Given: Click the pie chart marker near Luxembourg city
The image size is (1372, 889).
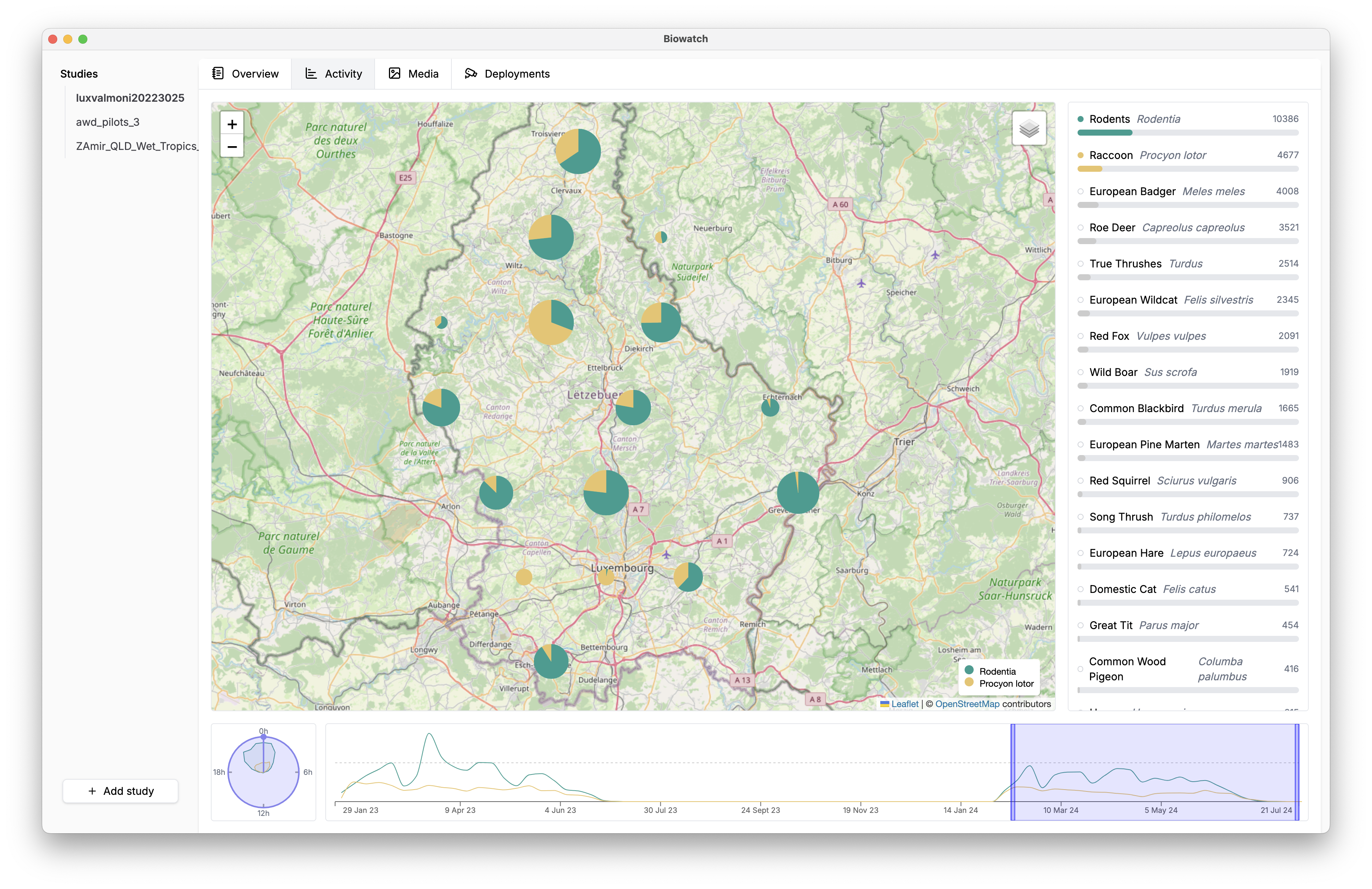Looking at the screenshot, I should [x=606, y=577].
